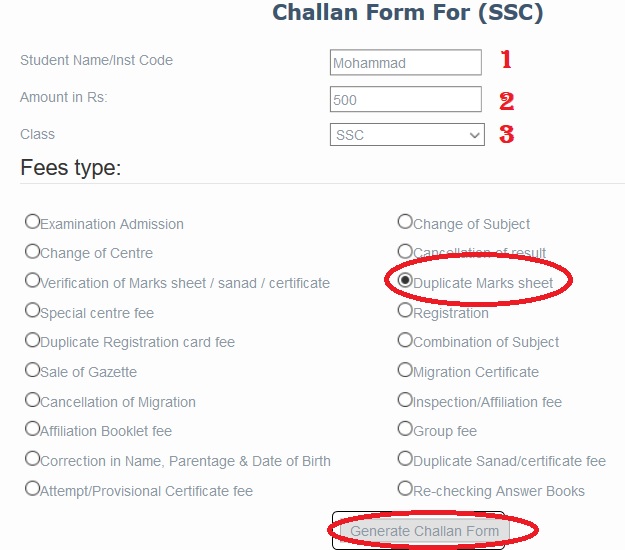Choose the Registration fee type
The height and width of the screenshot is (550, 625).
coord(405,311)
